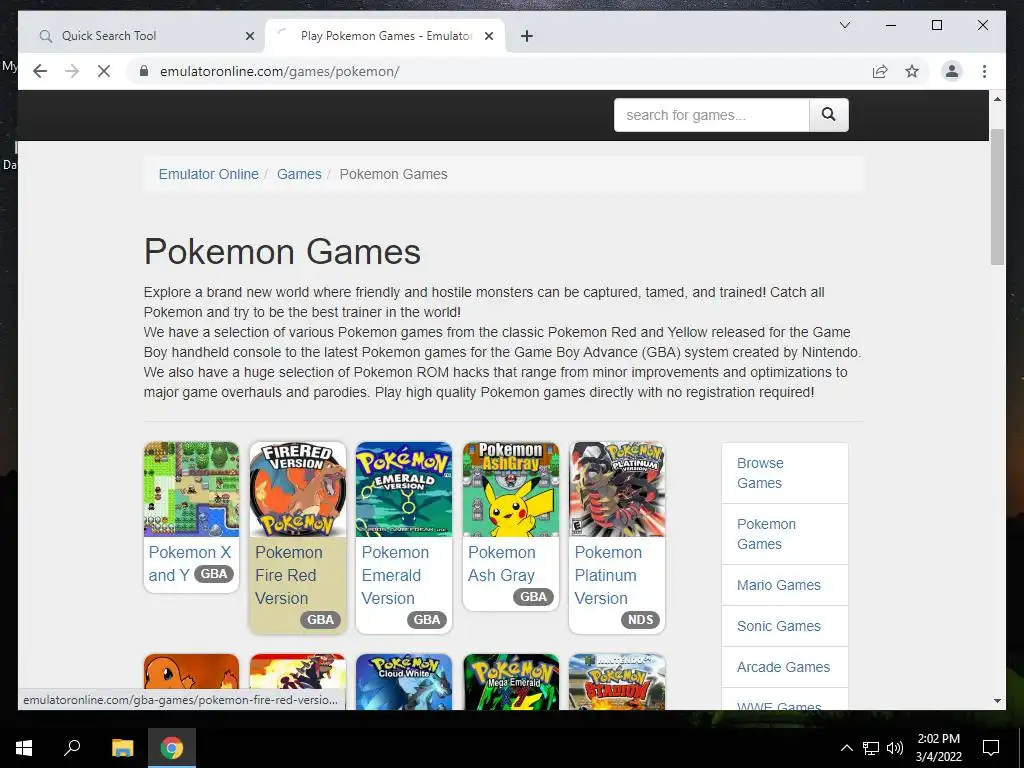The width and height of the screenshot is (1024, 768).
Task: Click GBA badge on Ash Gray card
Action: coord(533,597)
